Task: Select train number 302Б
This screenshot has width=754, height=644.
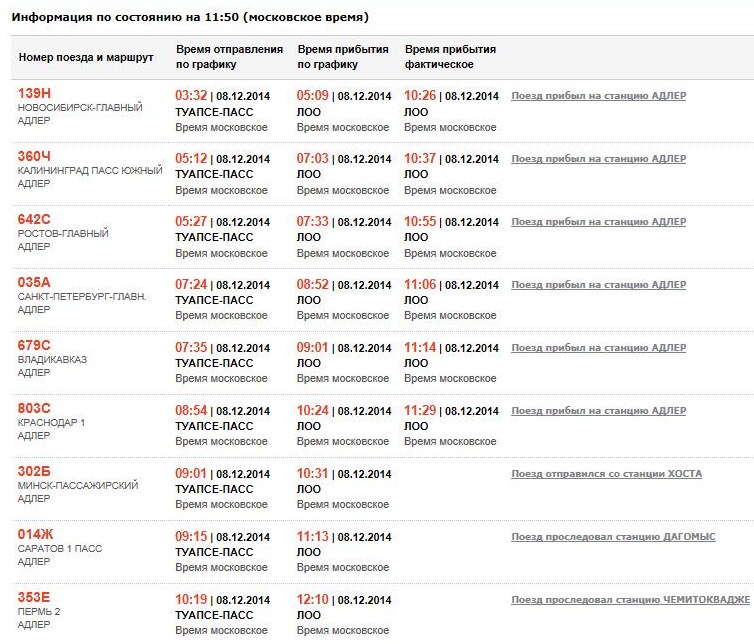Action: click(x=34, y=472)
